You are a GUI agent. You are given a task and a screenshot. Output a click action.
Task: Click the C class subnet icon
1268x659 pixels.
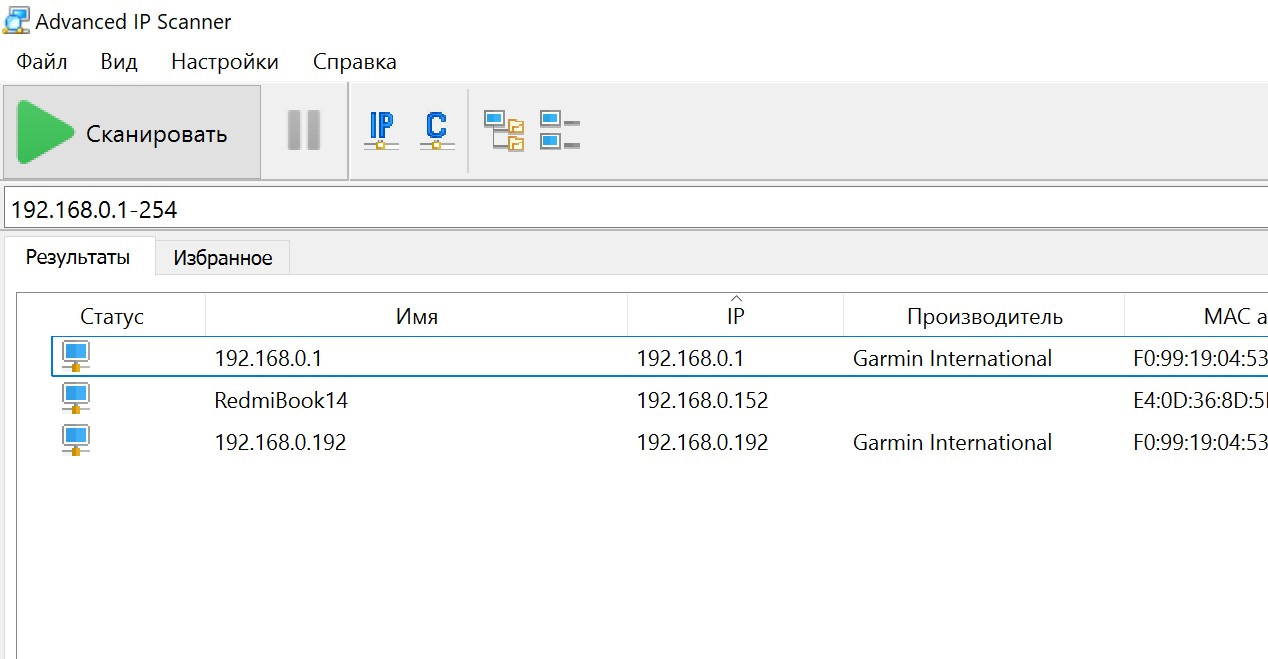tap(436, 131)
